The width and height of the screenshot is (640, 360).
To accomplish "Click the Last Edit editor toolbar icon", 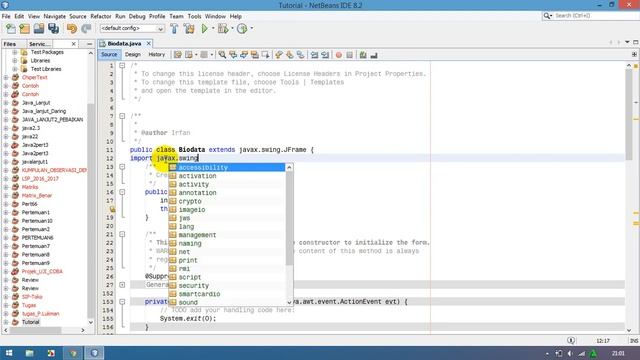I will [x=178, y=55].
